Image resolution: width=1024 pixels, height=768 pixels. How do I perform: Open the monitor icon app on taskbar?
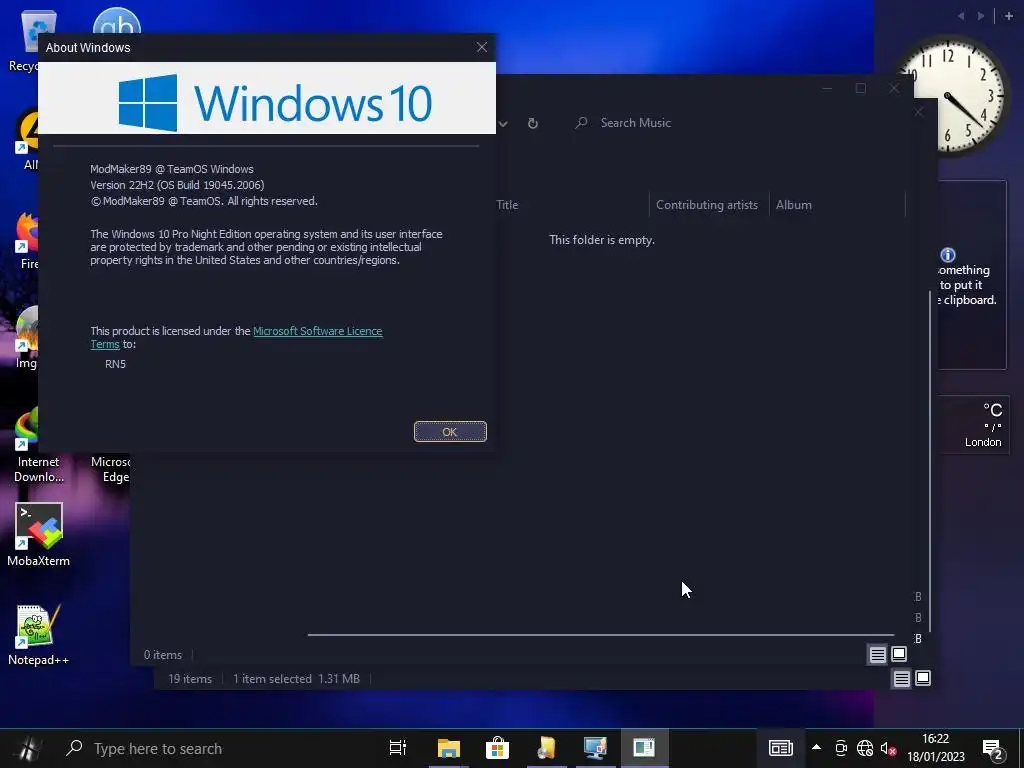click(595, 748)
